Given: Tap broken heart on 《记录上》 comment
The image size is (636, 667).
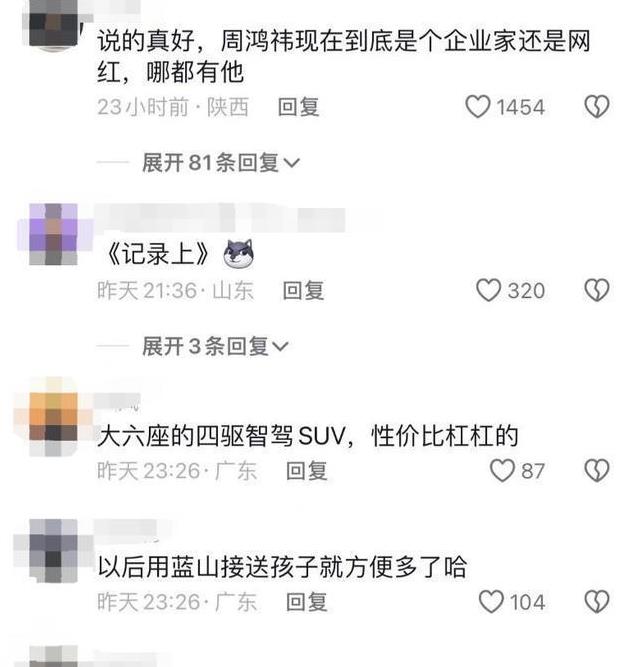Looking at the screenshot, I should tap(597, 291).
